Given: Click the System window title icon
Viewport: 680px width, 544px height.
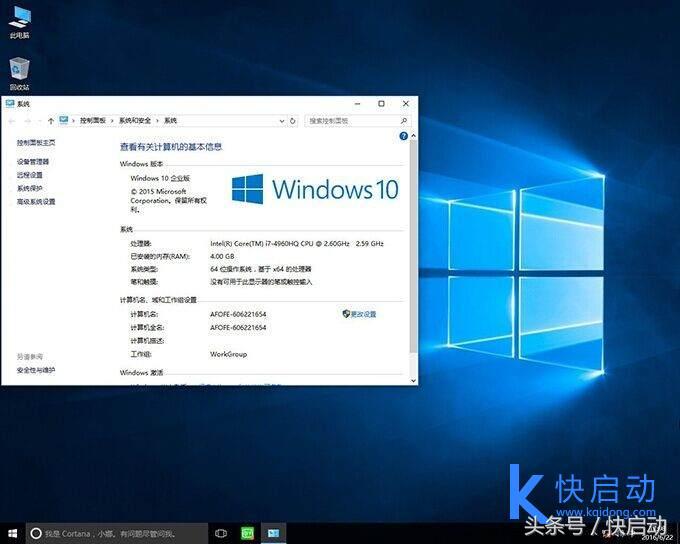Looking at the screenshot, I should 10,103.
